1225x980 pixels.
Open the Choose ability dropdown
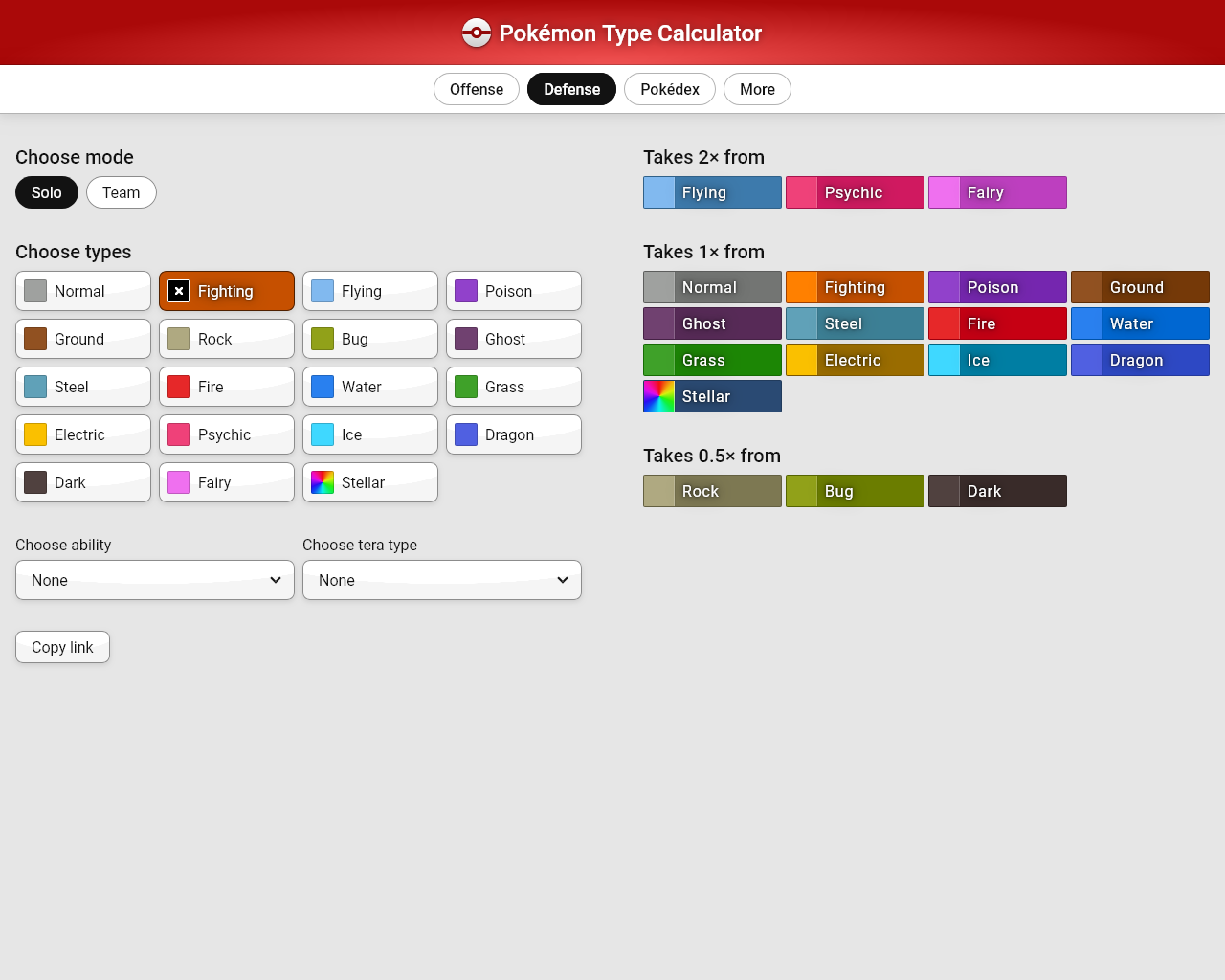tap(155, 580)
